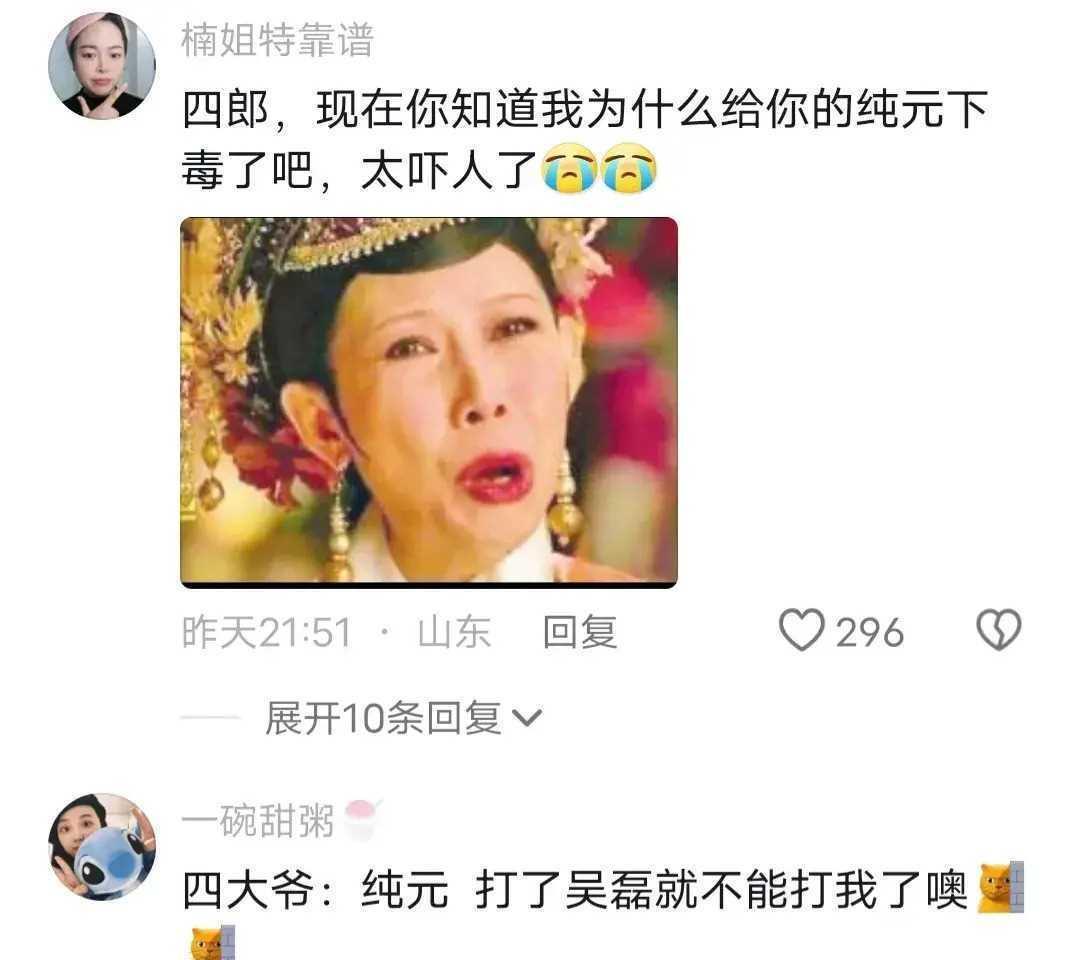Viewport: 1080px width, 960px height.
Task: Like the comment with 296 likes
Action: point(801,630)
